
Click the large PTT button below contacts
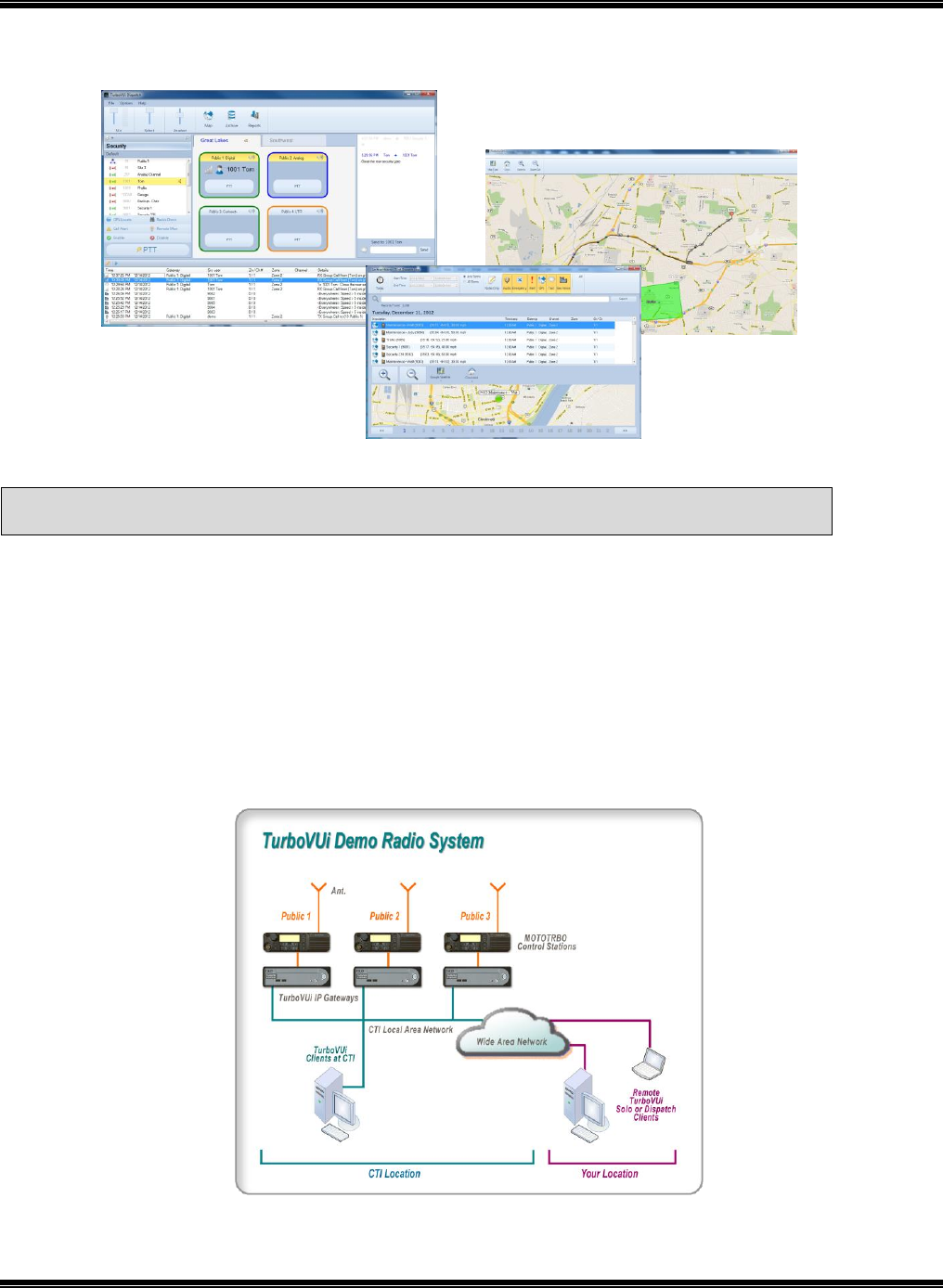click(x=148, y=250)
